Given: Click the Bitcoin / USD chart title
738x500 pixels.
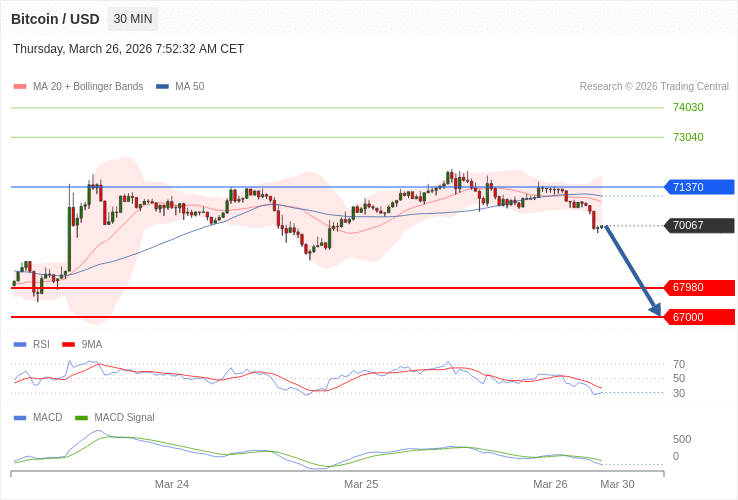Looking at the screenshot, I should 55,19.
